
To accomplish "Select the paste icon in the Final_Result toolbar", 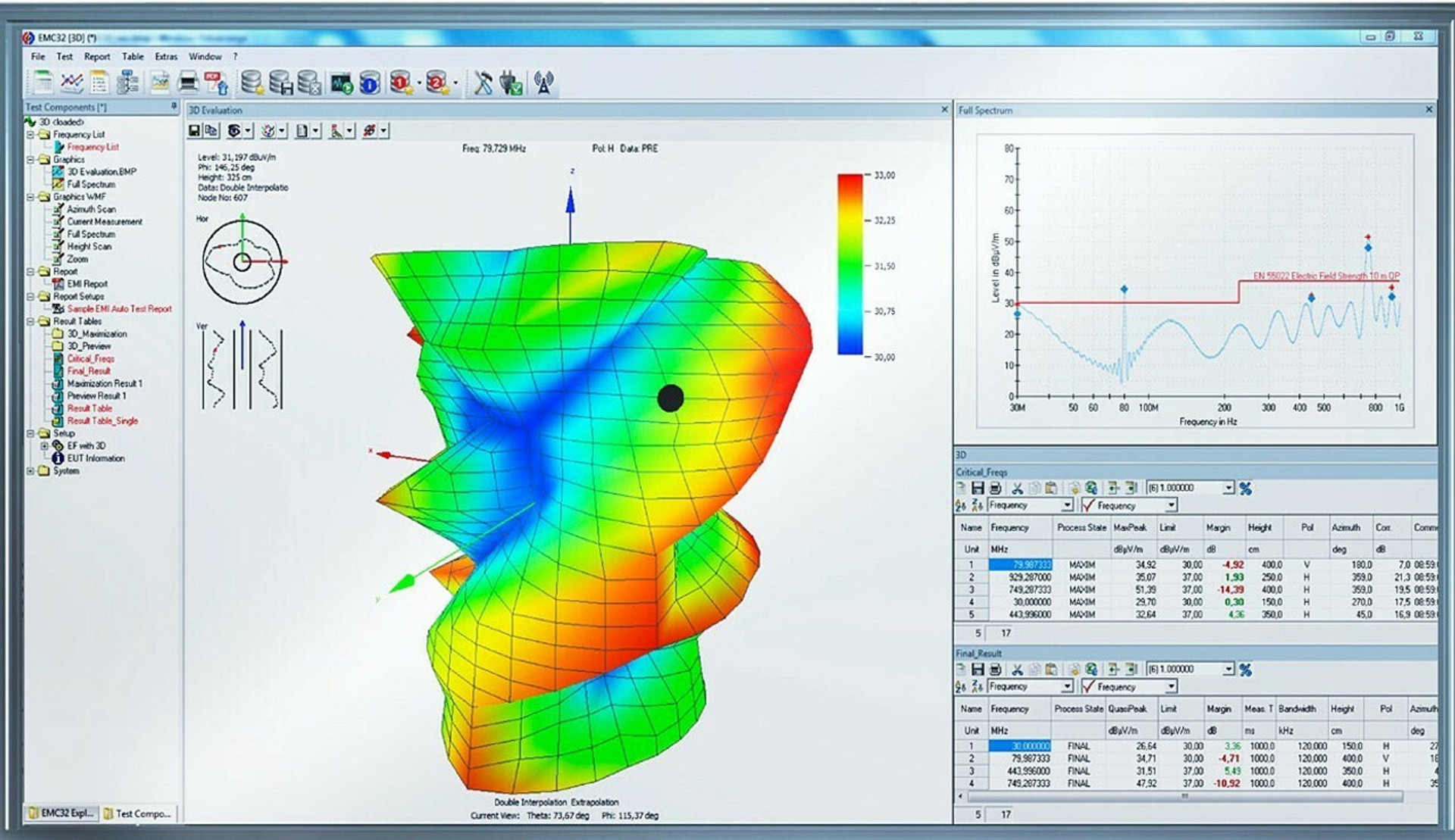I will (x=1051, y=670).
